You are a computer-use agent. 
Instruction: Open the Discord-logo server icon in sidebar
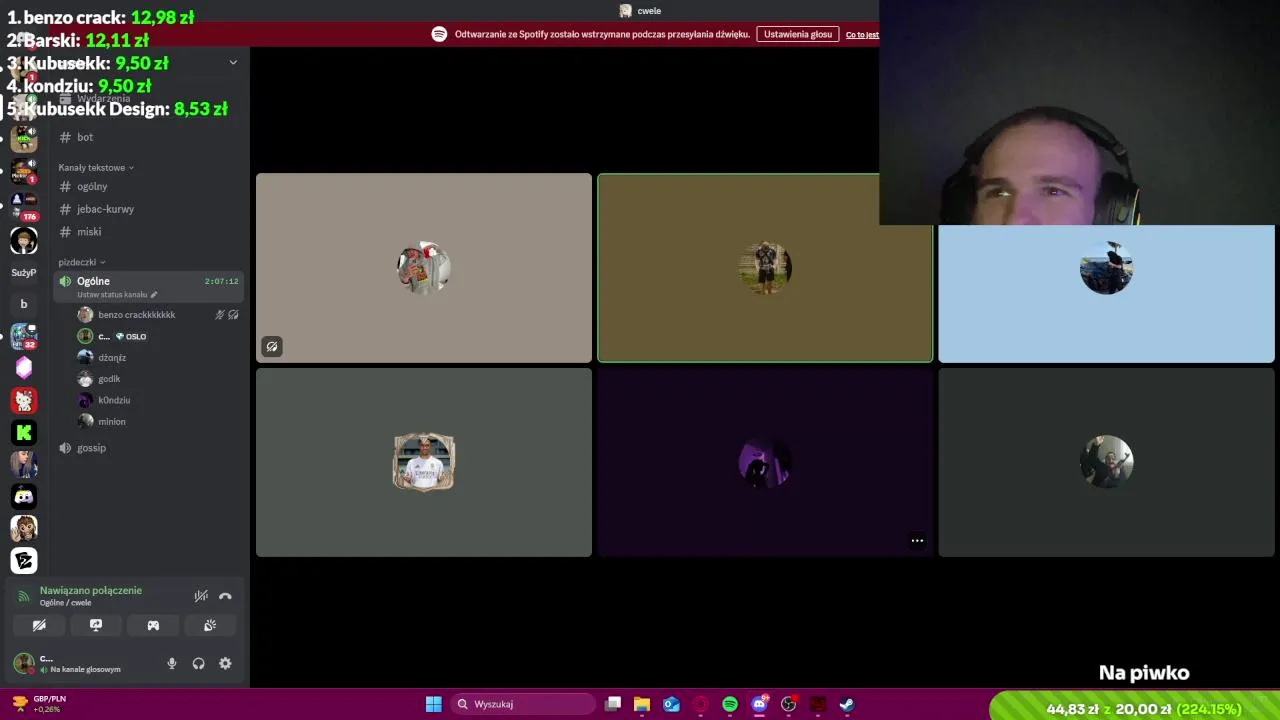[x=24, y=496]
